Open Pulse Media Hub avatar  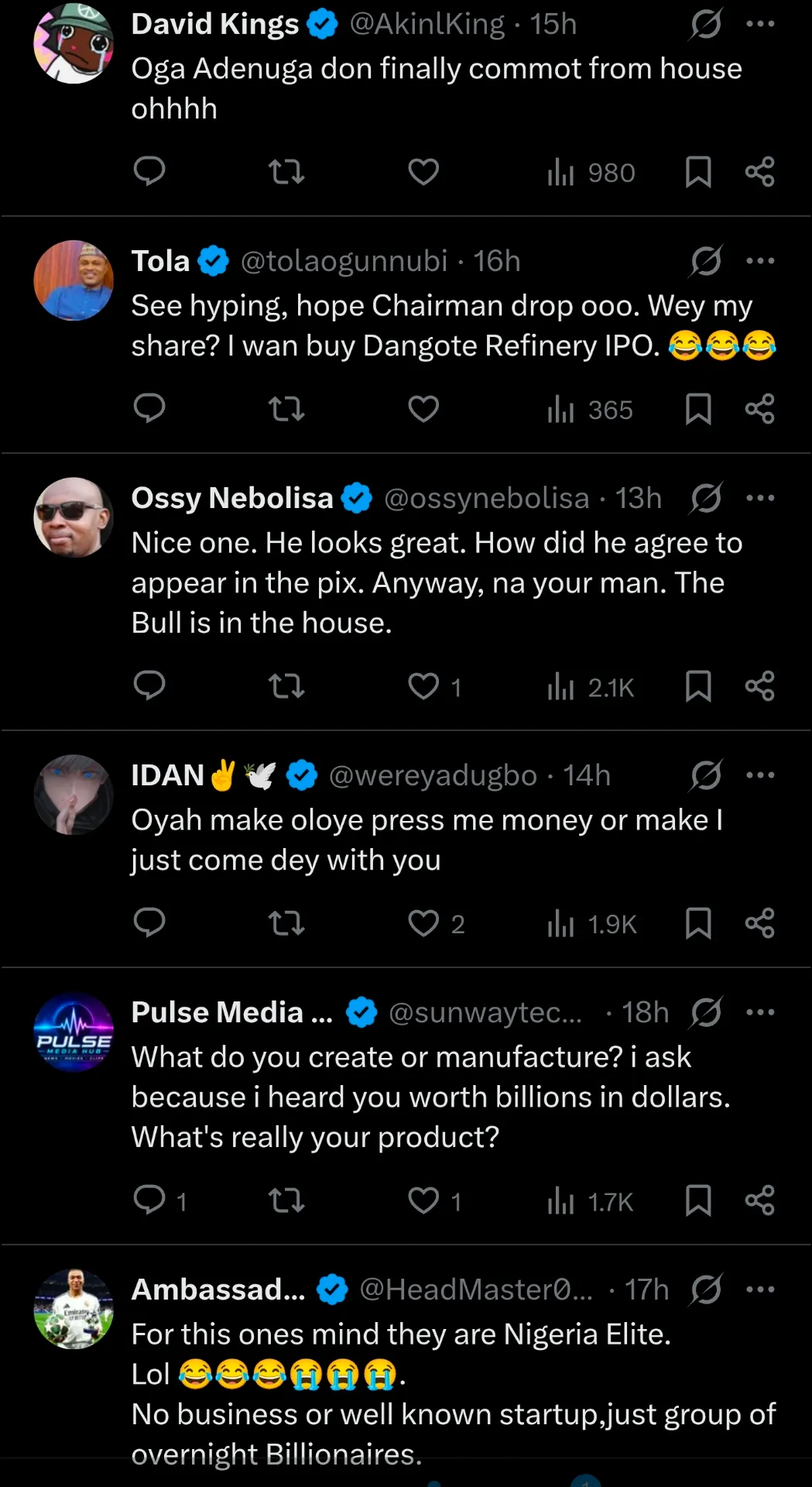tap(74, 1032)
